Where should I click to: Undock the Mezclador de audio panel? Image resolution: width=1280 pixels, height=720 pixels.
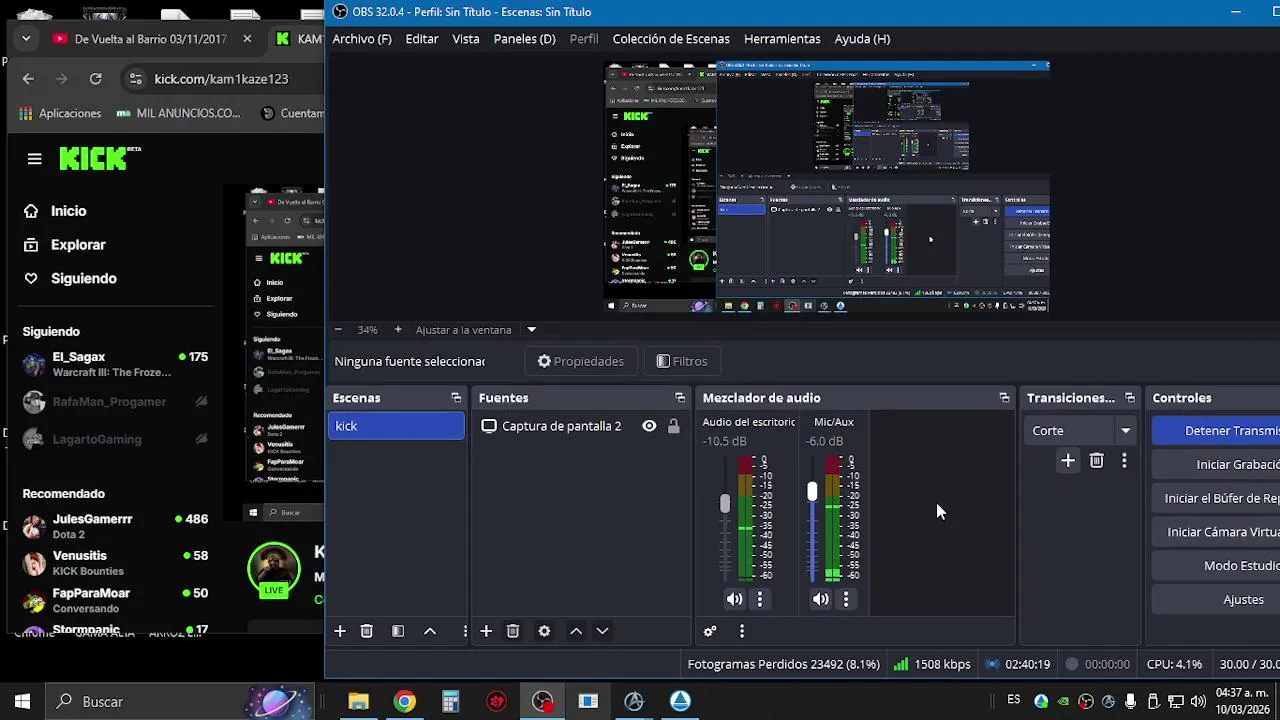click(x=1005, y=398)
